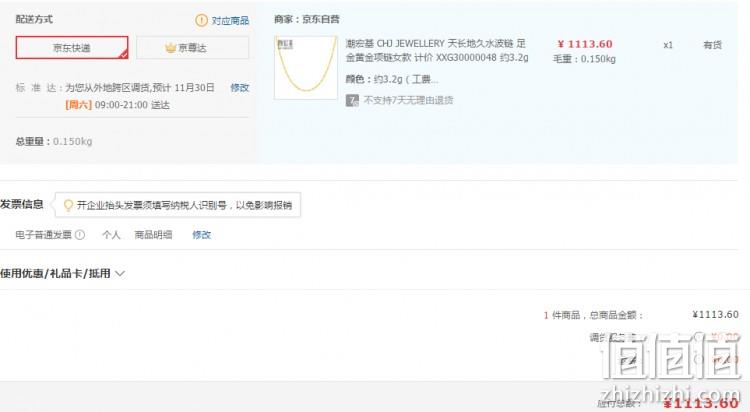This screenshot has width=750, height=412.
Task: Click 修改 next to delivery date
Action: 240,88
